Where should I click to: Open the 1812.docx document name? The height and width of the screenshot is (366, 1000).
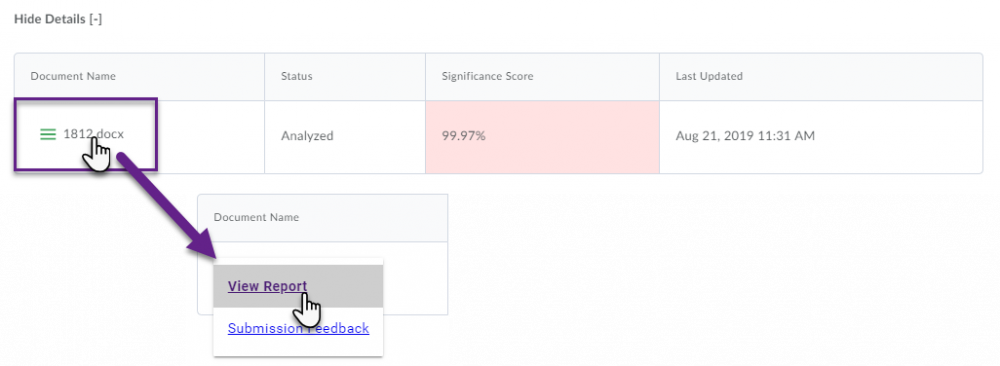pos(94,135)
